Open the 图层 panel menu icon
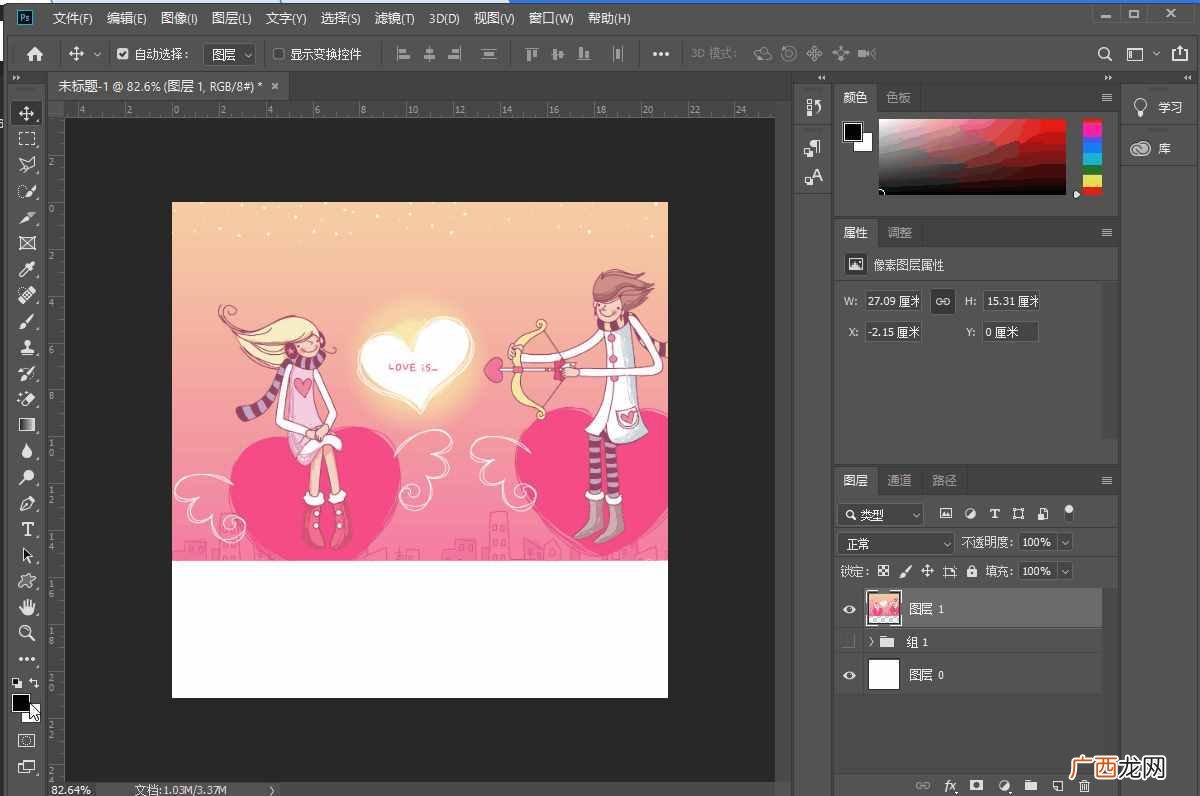 pos(1107,481)
